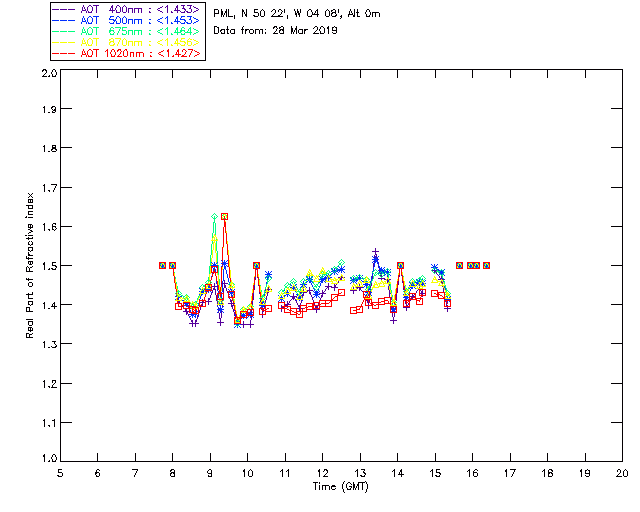Click the y-axis tick label 1.8
640x512 pixels.
tap(49, 148)
